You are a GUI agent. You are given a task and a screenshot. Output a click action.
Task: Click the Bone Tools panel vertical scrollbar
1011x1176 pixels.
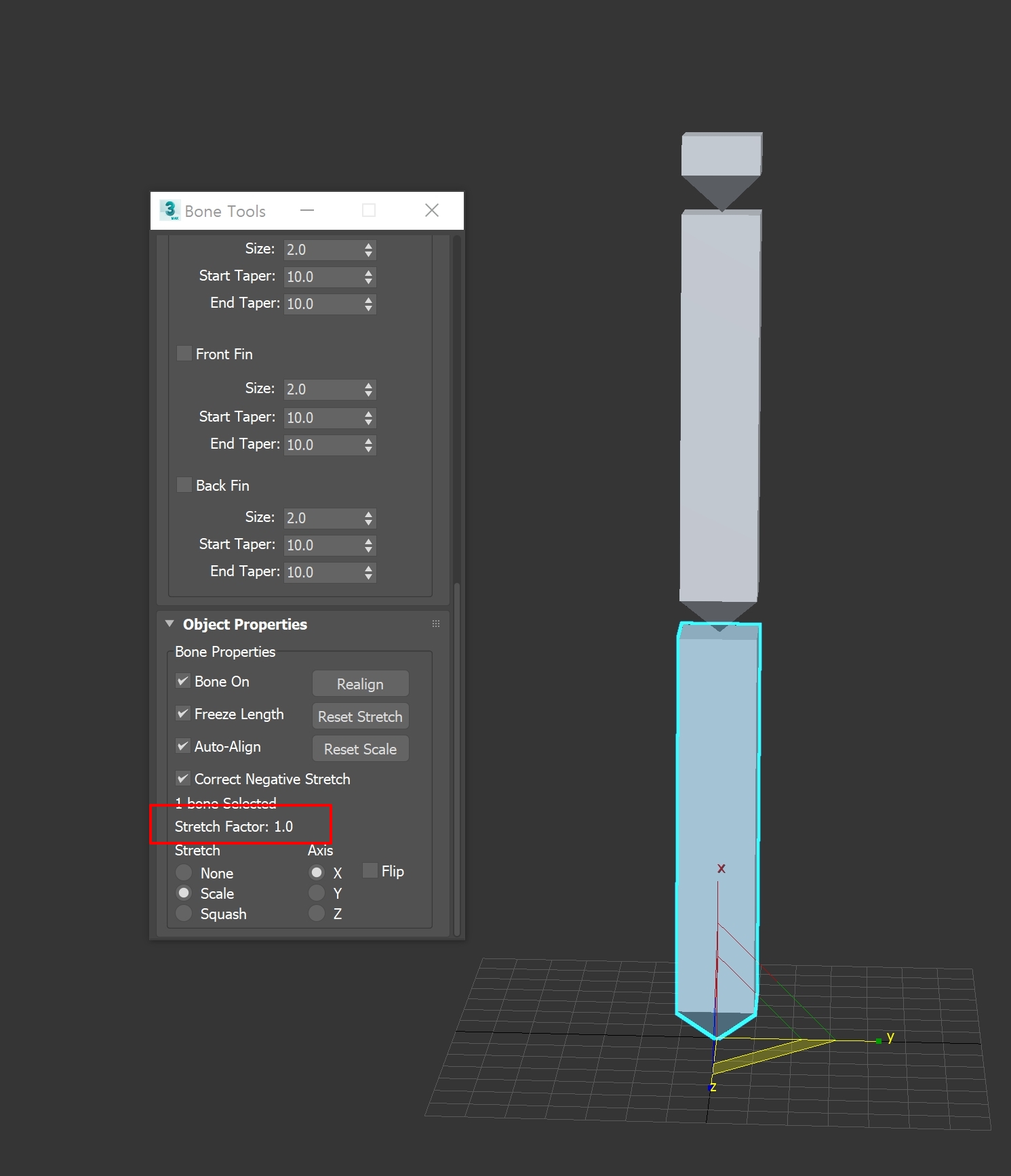pyautogui.click(x=457, y=759)
